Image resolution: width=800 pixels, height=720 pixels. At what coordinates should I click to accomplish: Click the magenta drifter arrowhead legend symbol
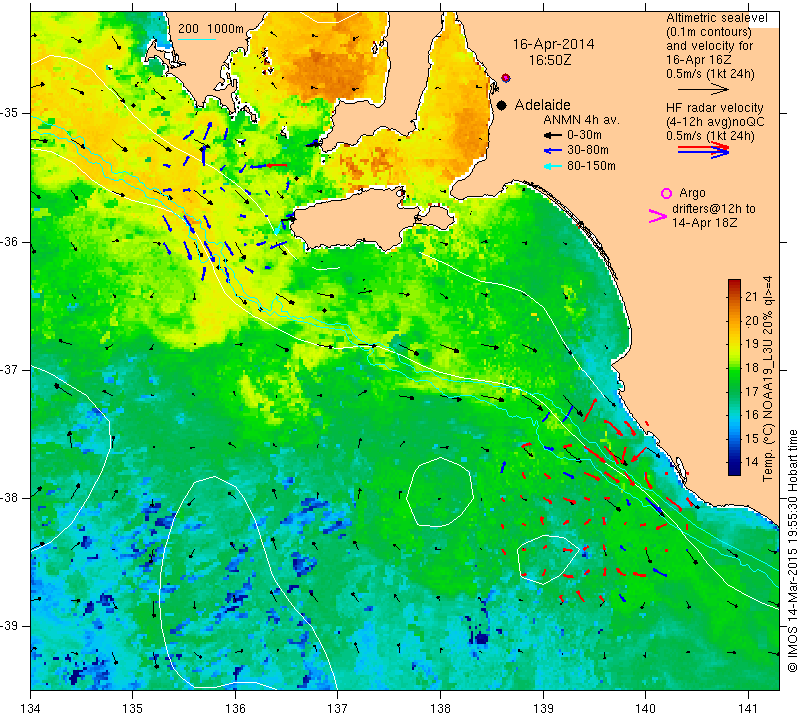click(x=657, y=216)
